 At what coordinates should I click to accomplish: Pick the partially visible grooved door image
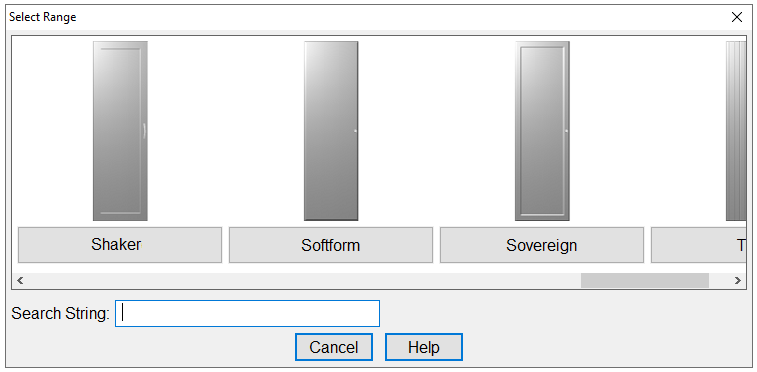click(x=736, y=131)
